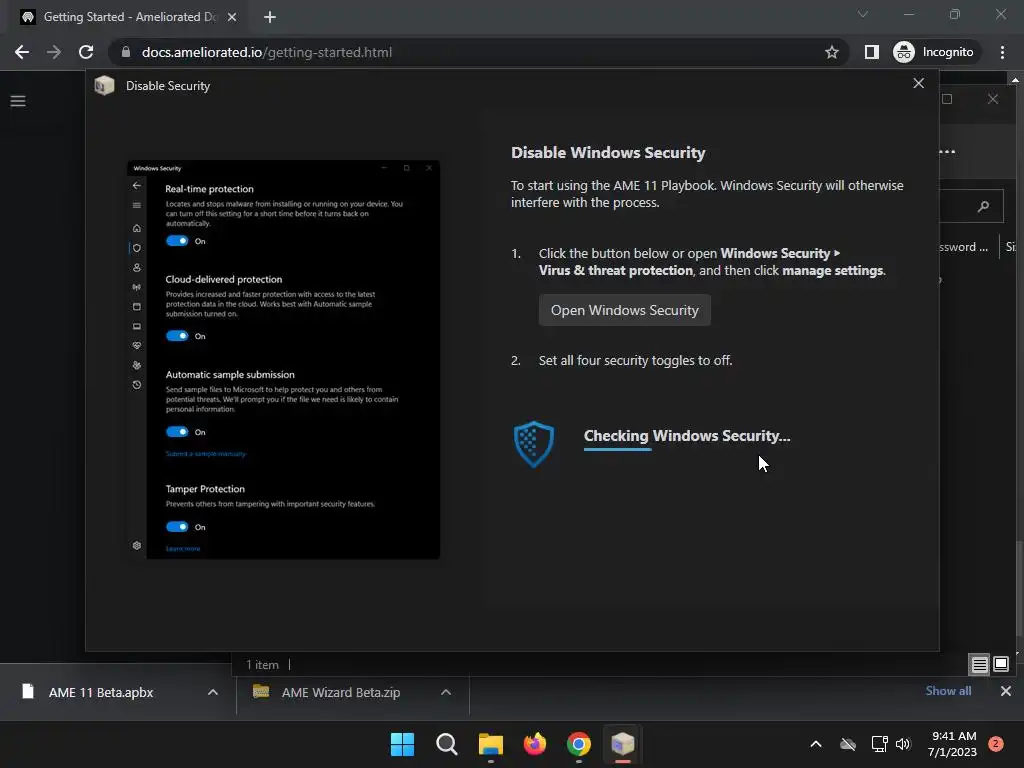Switch to details view in File Explorer

coord(979,665)
